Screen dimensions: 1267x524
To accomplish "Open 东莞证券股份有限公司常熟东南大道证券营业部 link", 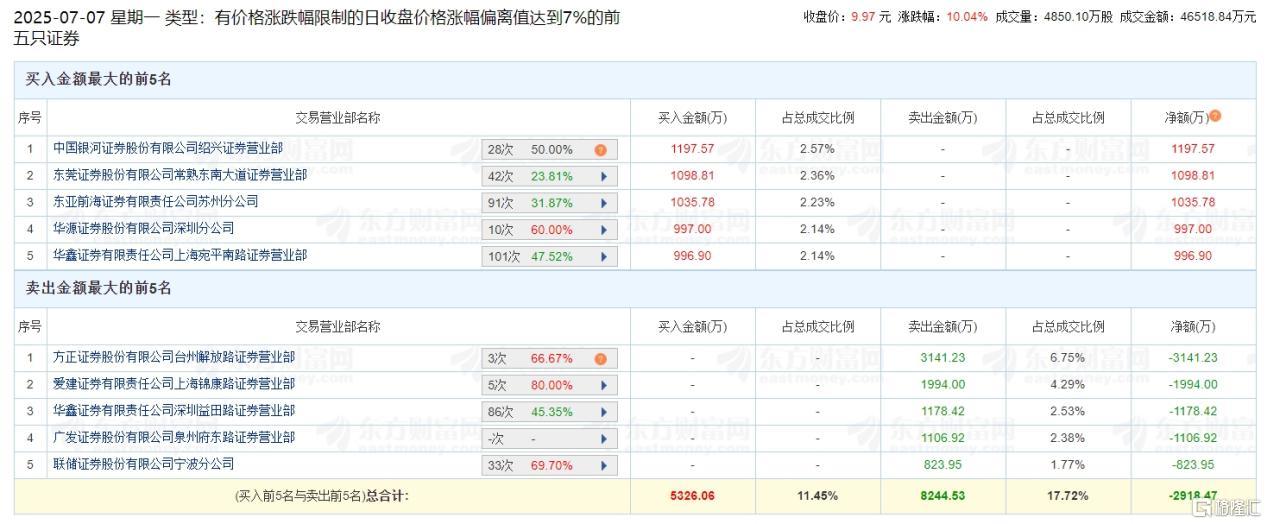I will [180, 175].
